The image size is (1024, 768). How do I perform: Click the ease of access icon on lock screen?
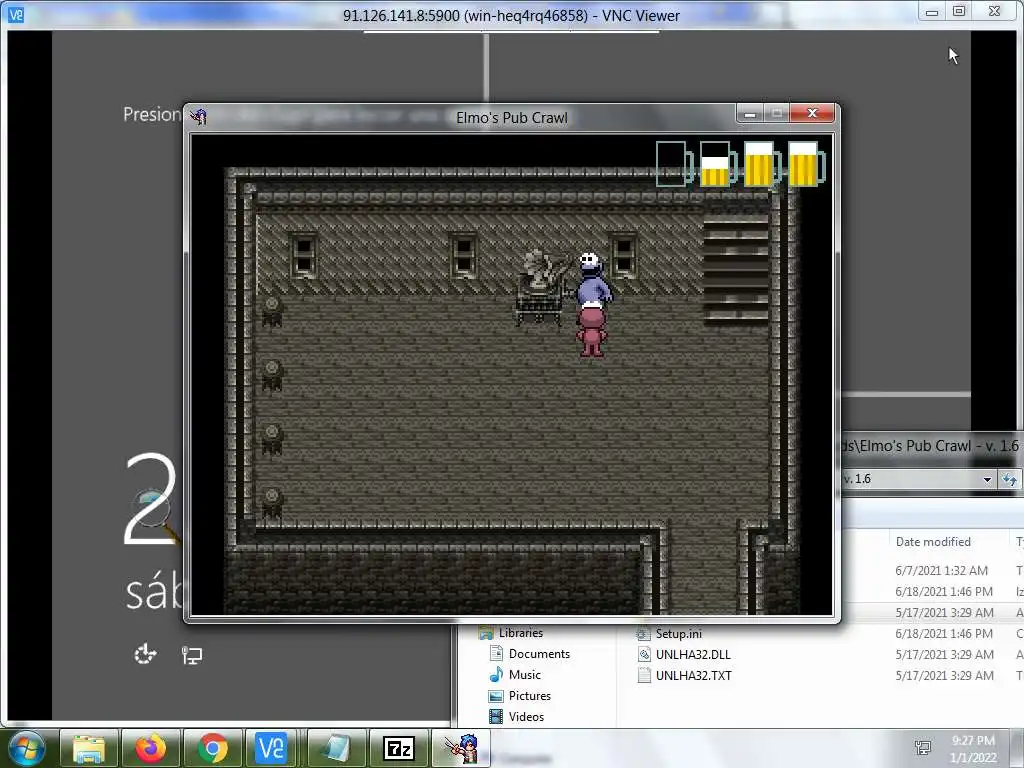point(145,654)
